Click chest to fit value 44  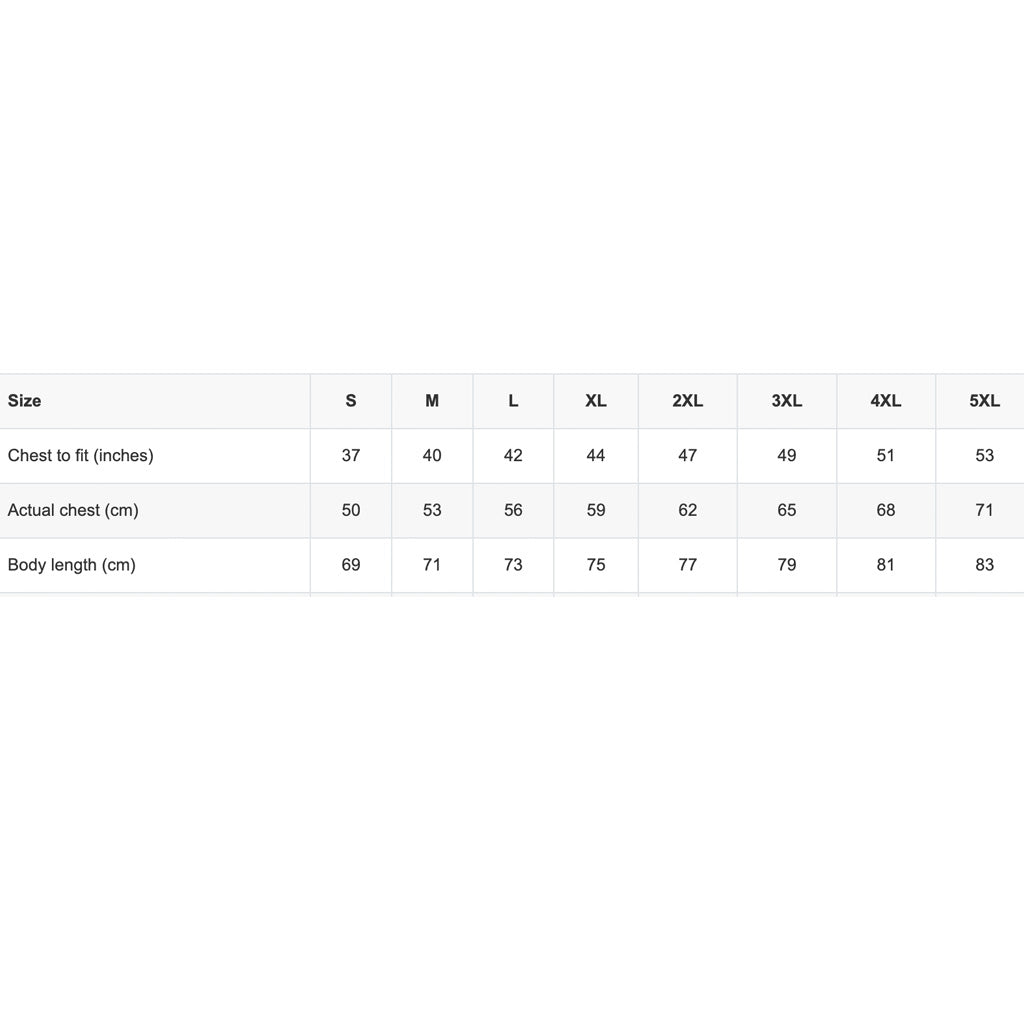click(x=596, y=456)
